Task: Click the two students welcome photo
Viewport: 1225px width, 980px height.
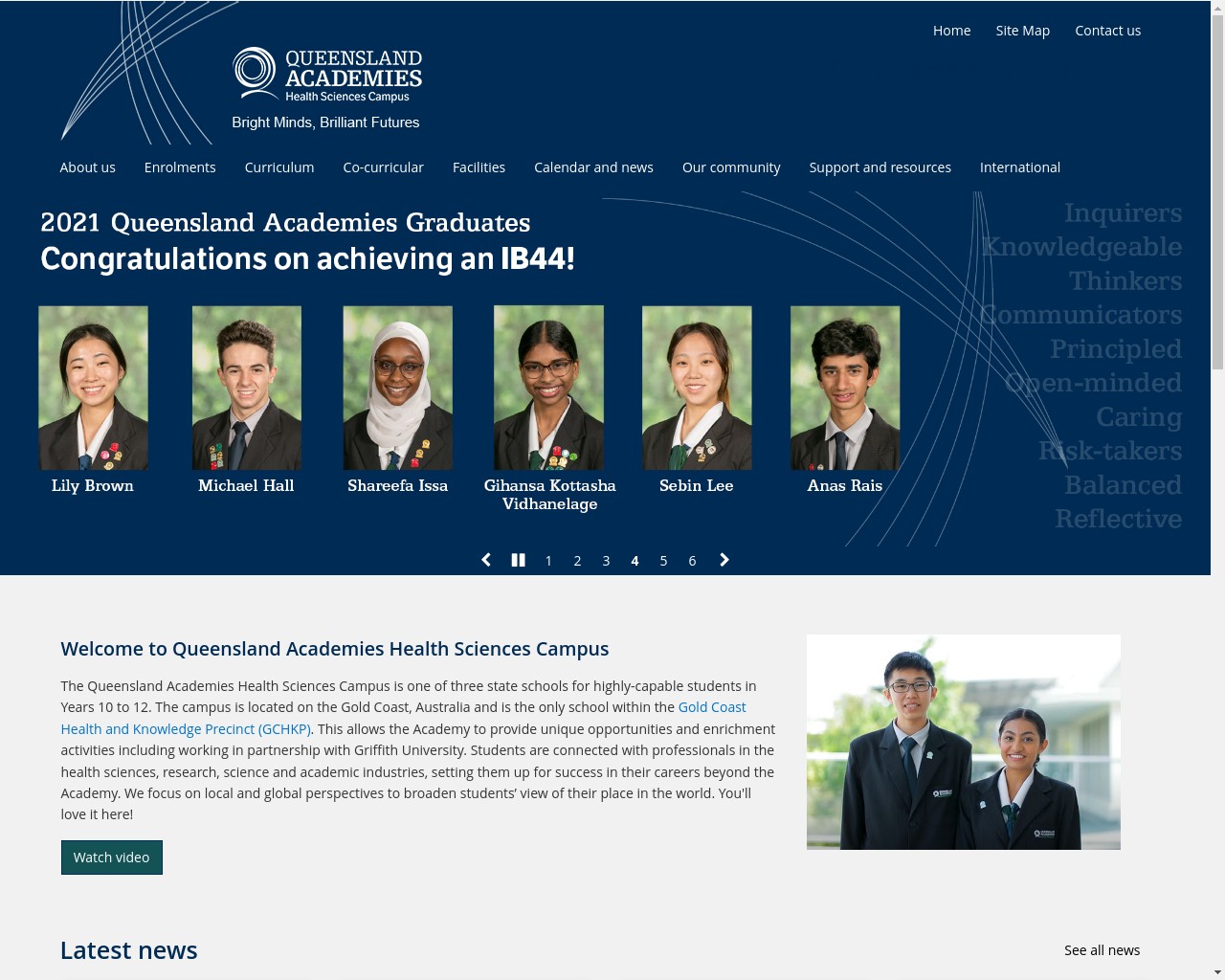Action: [964, 742]
